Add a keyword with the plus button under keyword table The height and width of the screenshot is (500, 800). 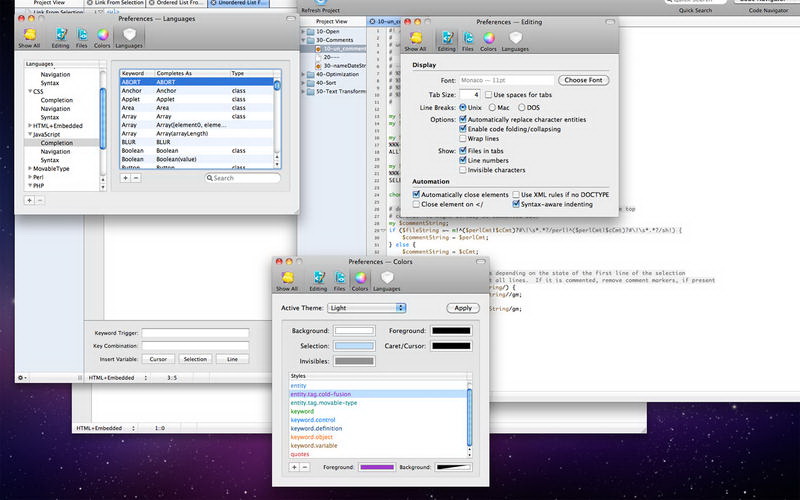(125, 177)
